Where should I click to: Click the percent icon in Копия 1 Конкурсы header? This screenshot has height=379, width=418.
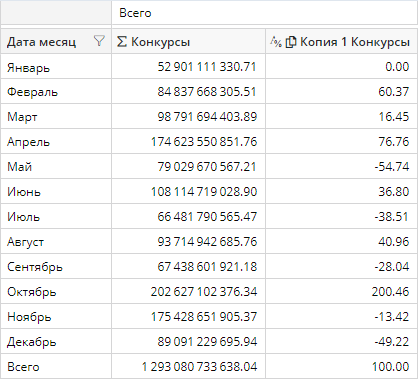pyautogui.click(x=276, y=42)
